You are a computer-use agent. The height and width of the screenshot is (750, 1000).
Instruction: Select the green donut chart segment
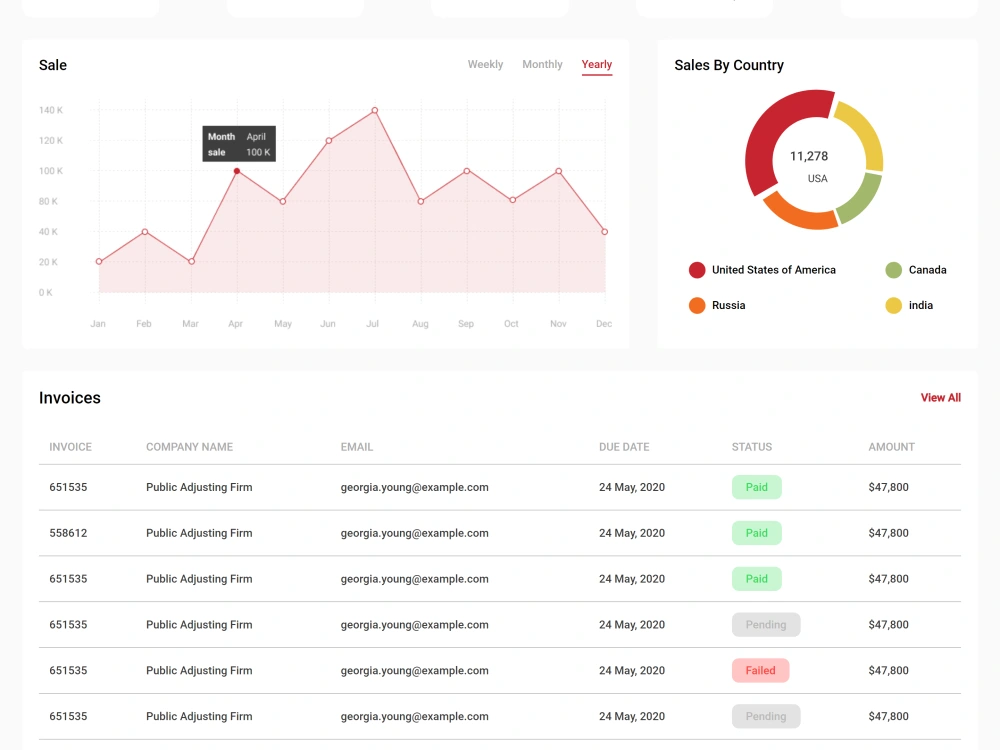pos(863,200)
